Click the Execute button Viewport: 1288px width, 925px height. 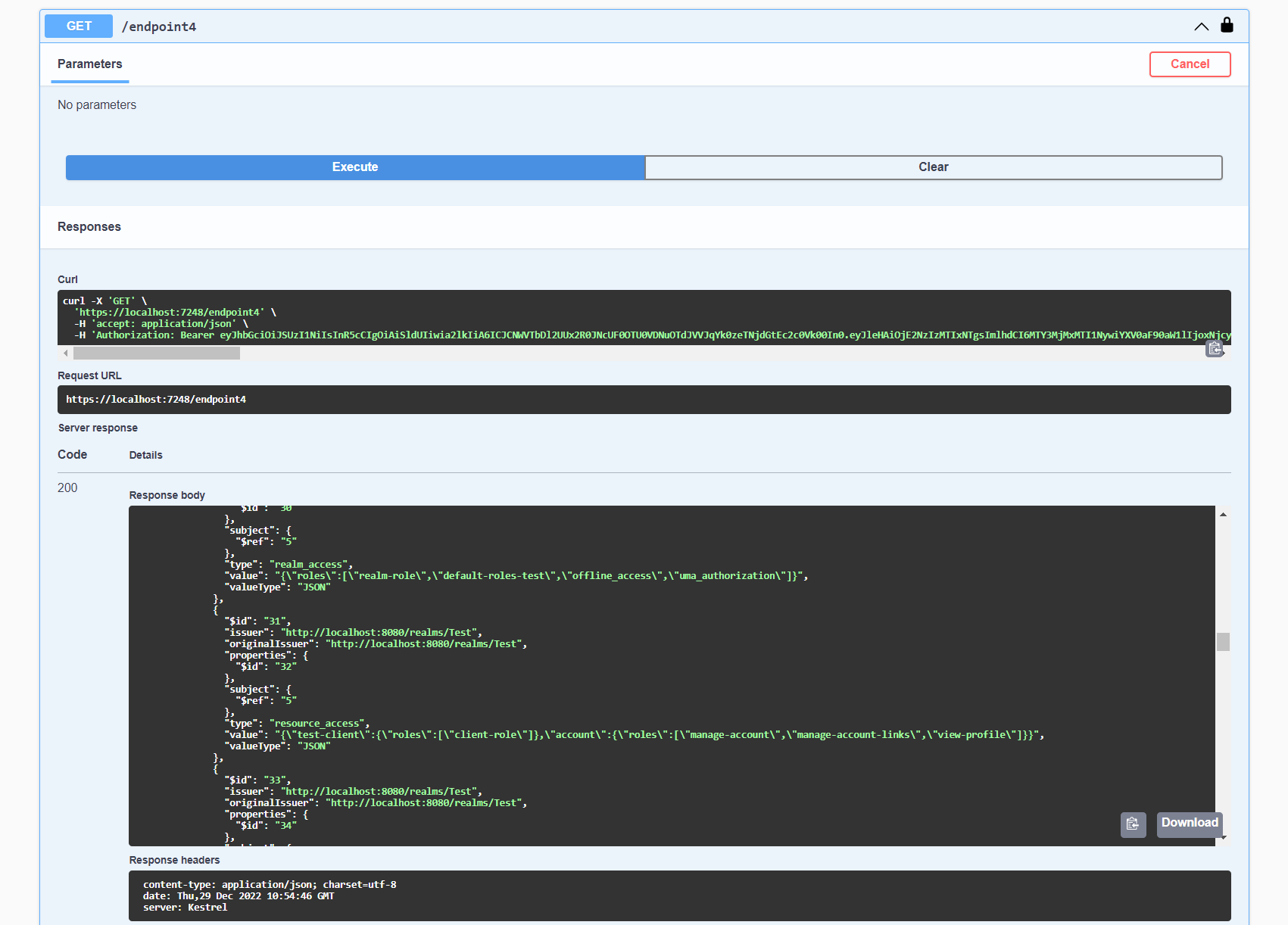coord(355,167)
